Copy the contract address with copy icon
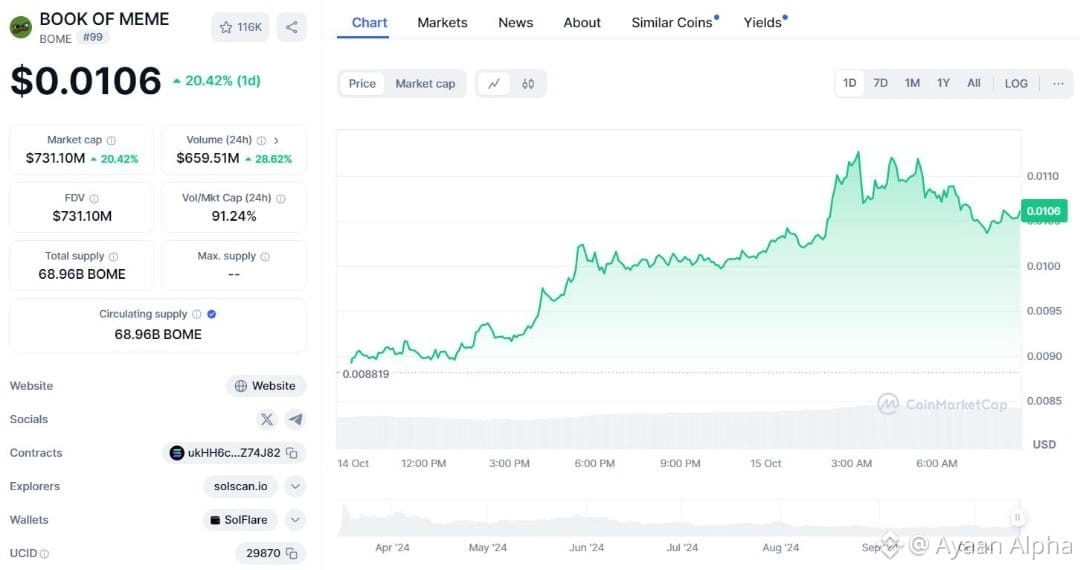 292,453
